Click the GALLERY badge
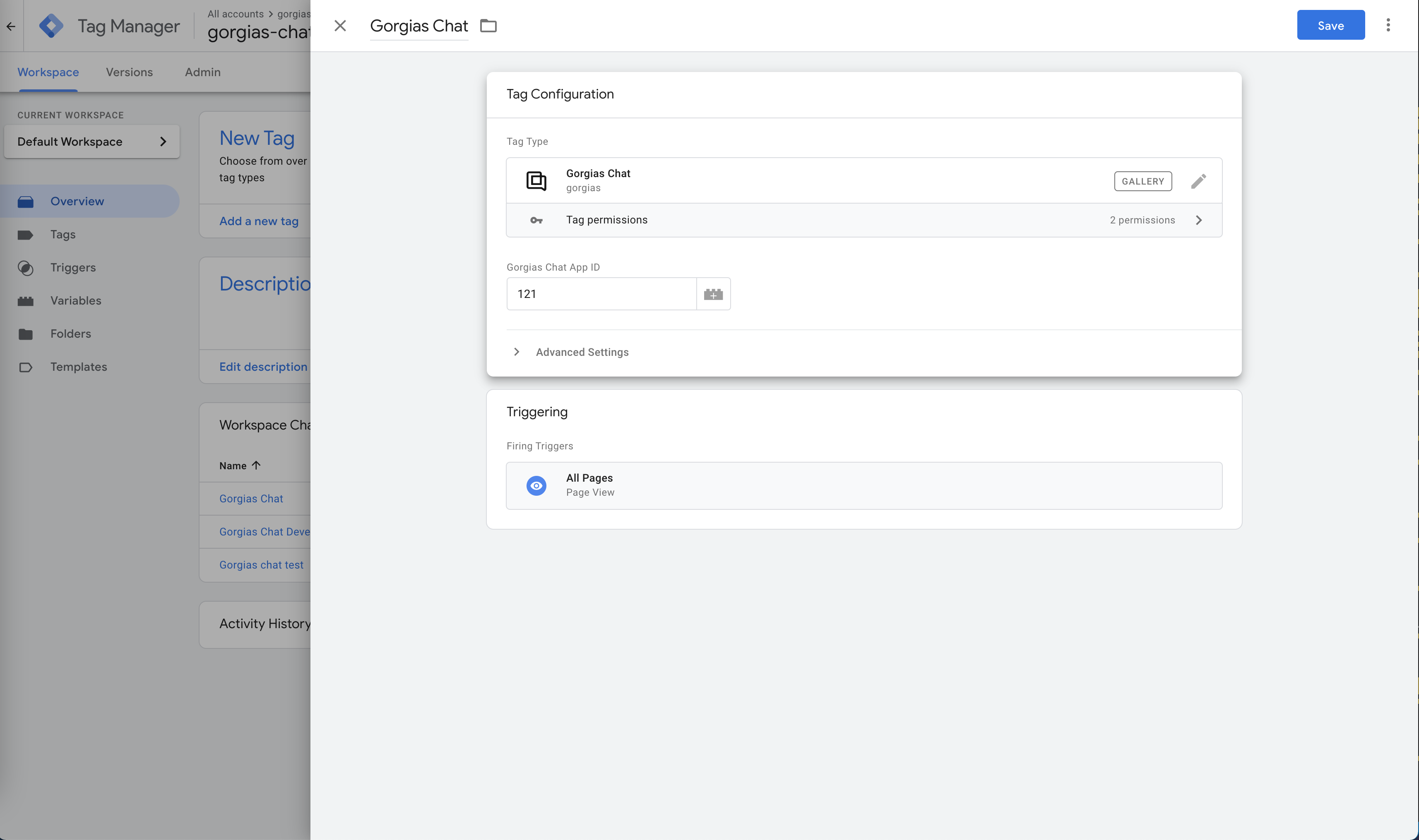 (1142, 181)
